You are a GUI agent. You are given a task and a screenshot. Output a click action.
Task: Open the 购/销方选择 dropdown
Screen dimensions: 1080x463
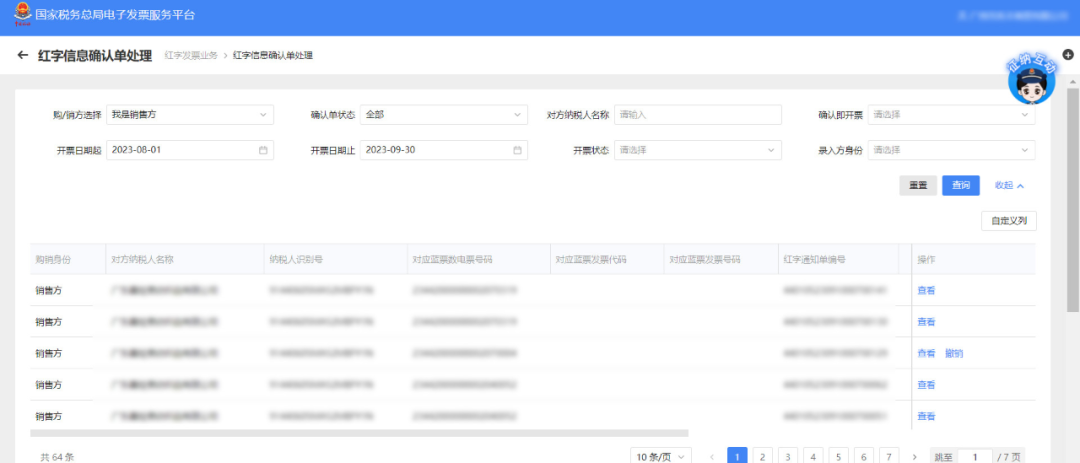190,115
